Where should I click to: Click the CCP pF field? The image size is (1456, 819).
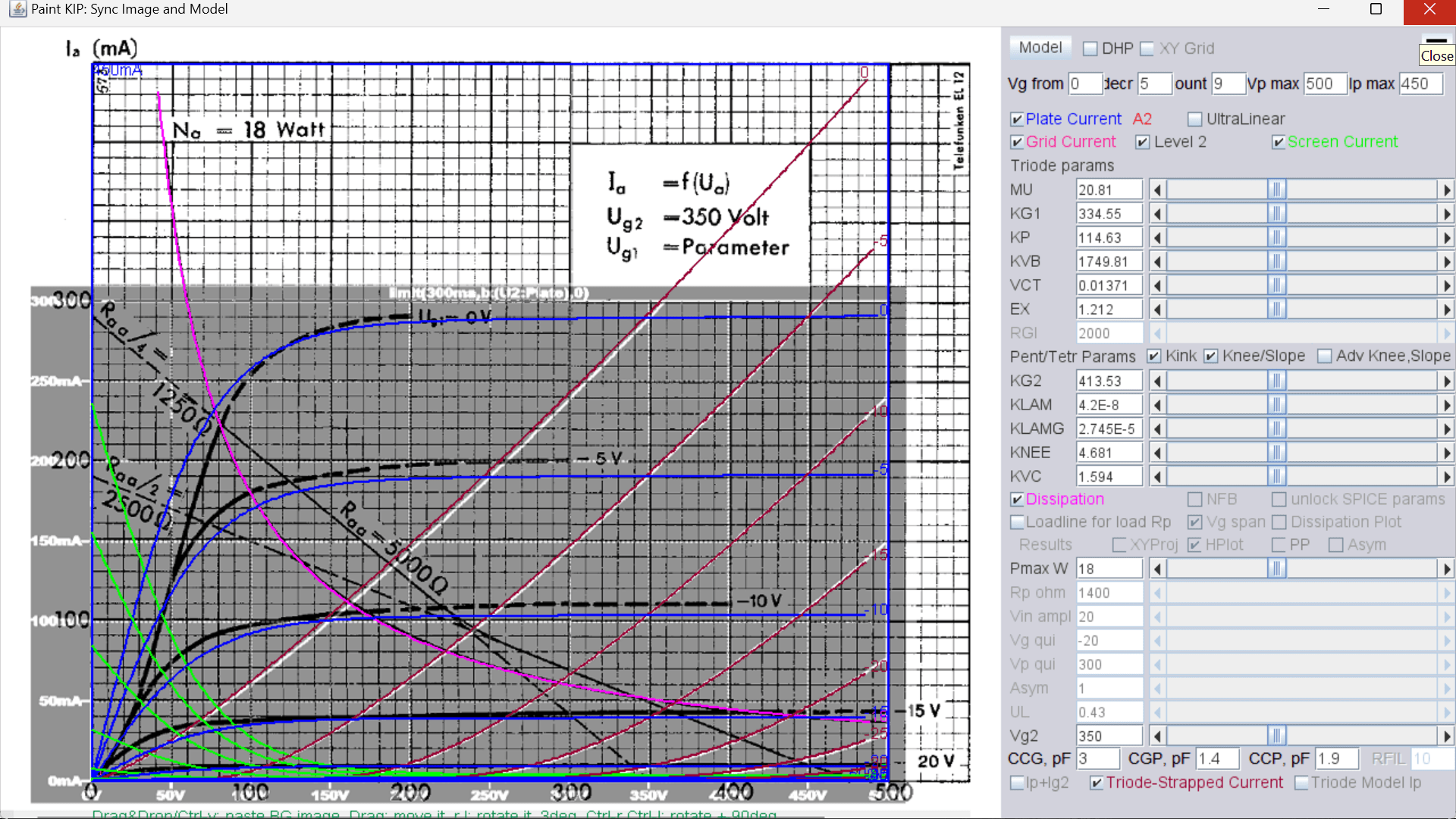pos(1338,758)
